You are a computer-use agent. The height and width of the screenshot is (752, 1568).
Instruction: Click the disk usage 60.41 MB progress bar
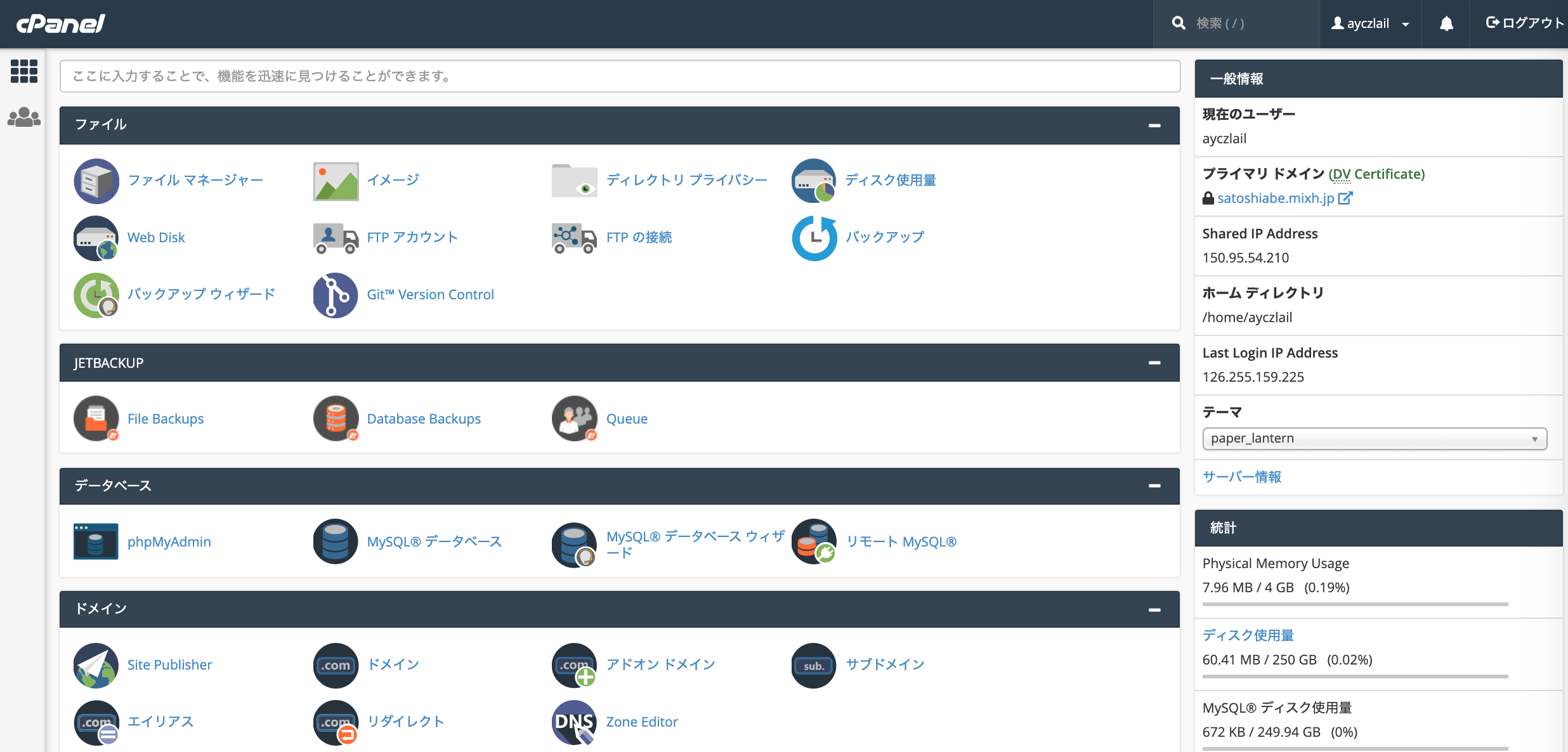(x=1355, y=677)
